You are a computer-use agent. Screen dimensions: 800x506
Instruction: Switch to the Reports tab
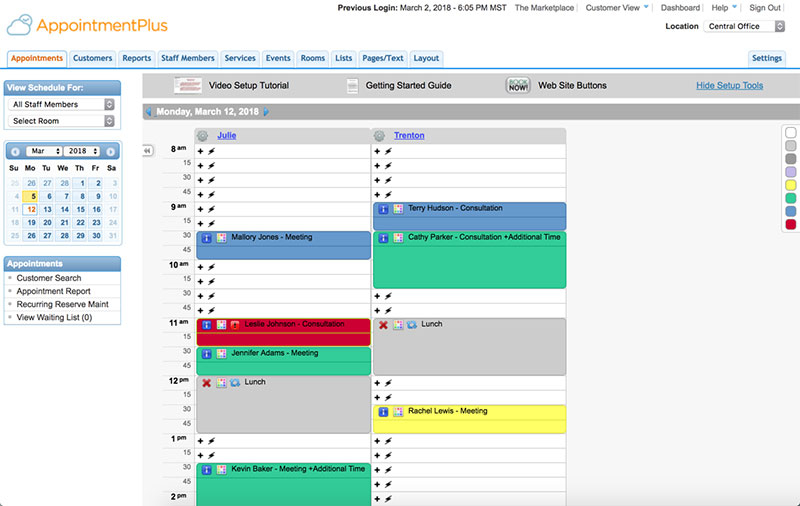(x=137, y=58)
